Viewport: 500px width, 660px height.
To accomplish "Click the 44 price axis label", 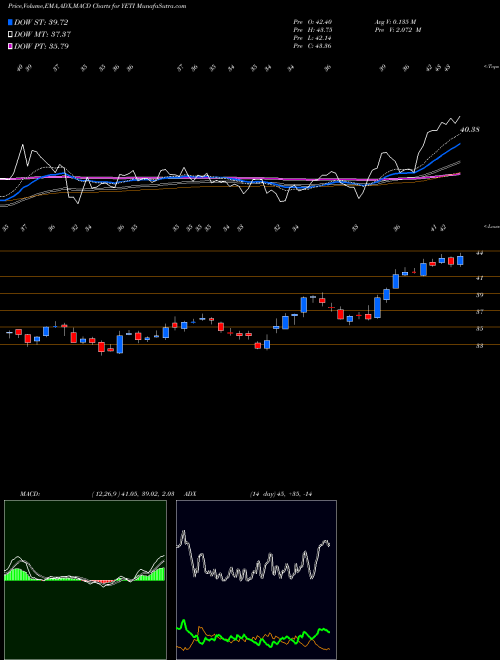I will pyautogui.click(x=479, y=253).
